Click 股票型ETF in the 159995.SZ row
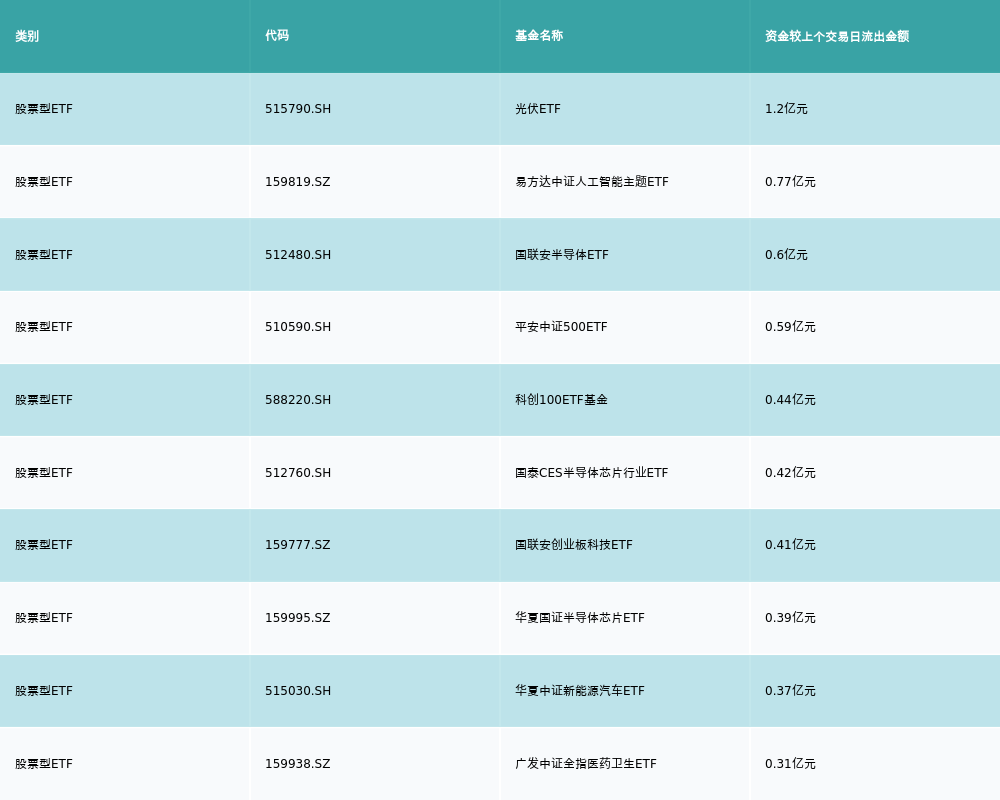 tap(44, 618)
